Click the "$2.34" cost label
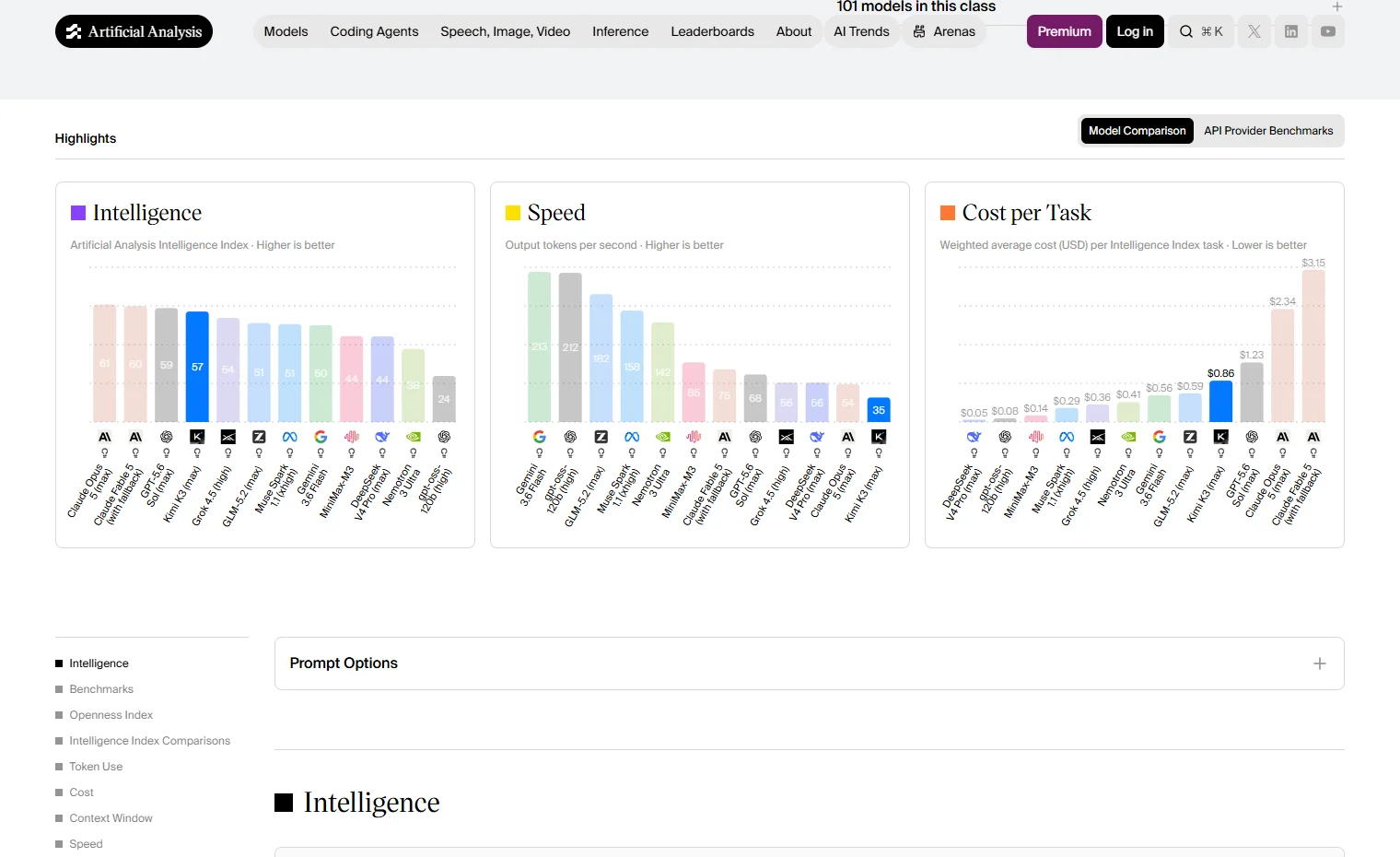This screenshot has height=857, width=1400. [1282, 301]
